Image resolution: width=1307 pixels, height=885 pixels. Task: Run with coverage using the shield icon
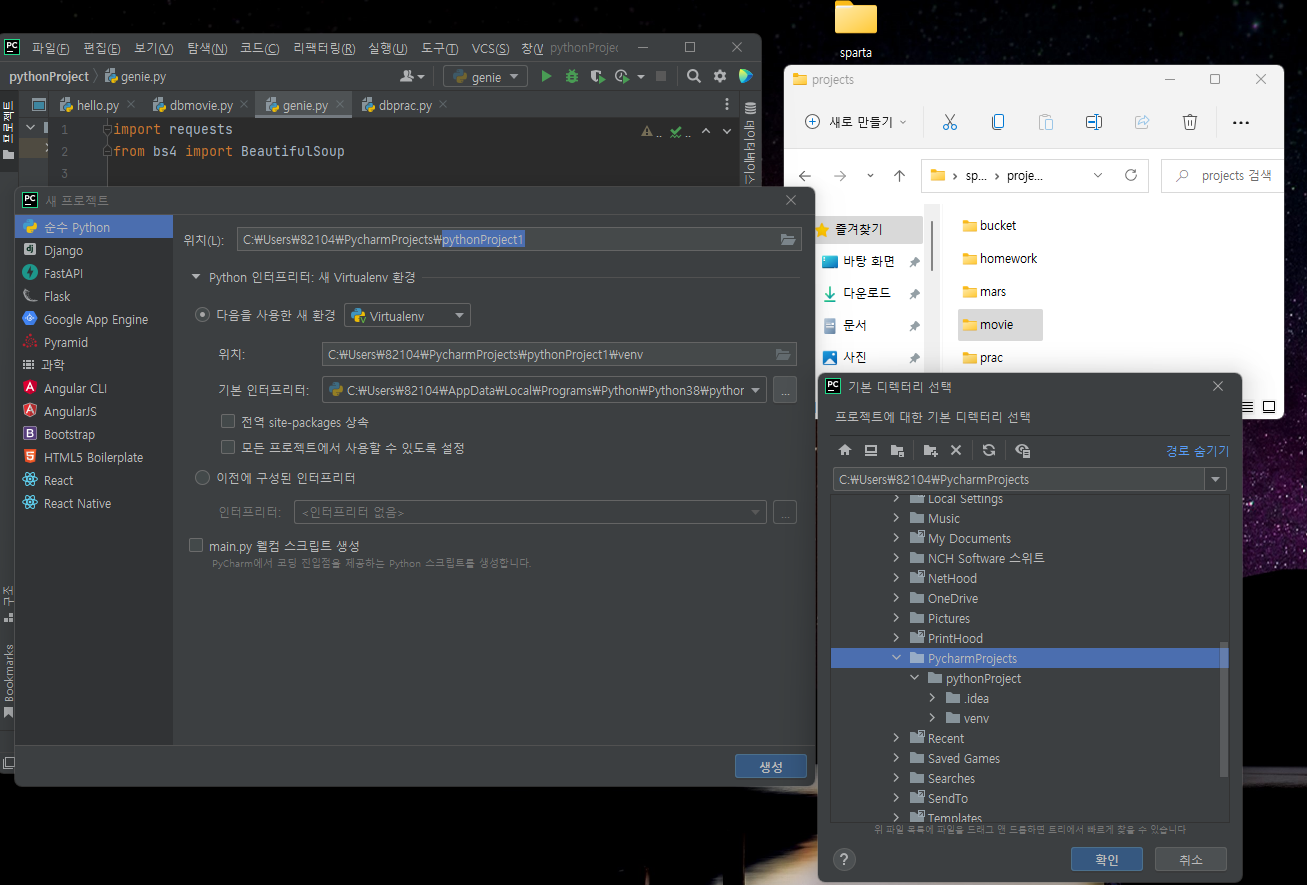coord(597,76)
